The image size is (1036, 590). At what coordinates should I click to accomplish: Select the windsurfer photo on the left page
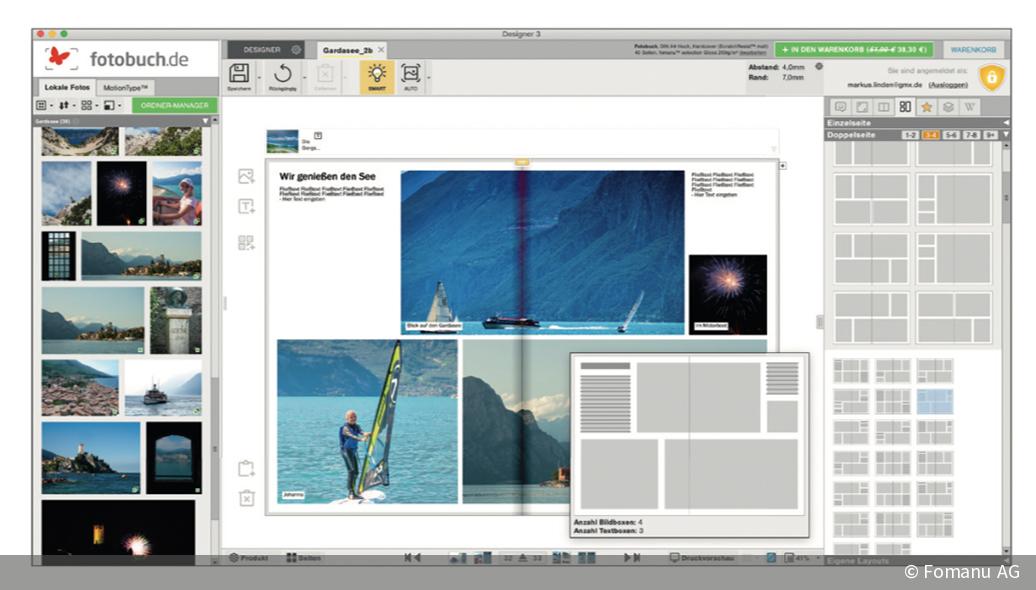pos(367,422)
